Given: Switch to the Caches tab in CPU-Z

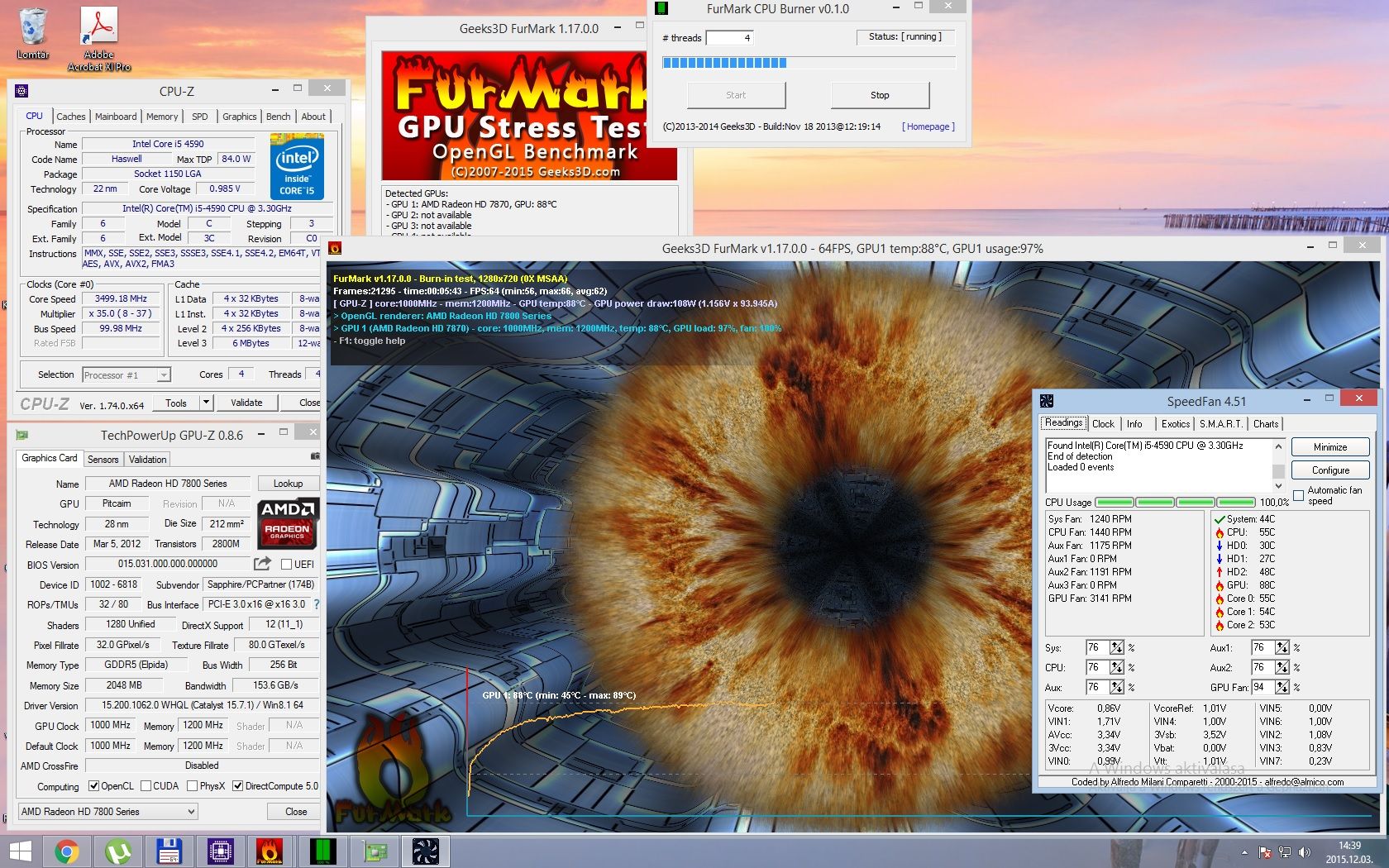Looking at the screenshot, I should (x=71, y=117).
